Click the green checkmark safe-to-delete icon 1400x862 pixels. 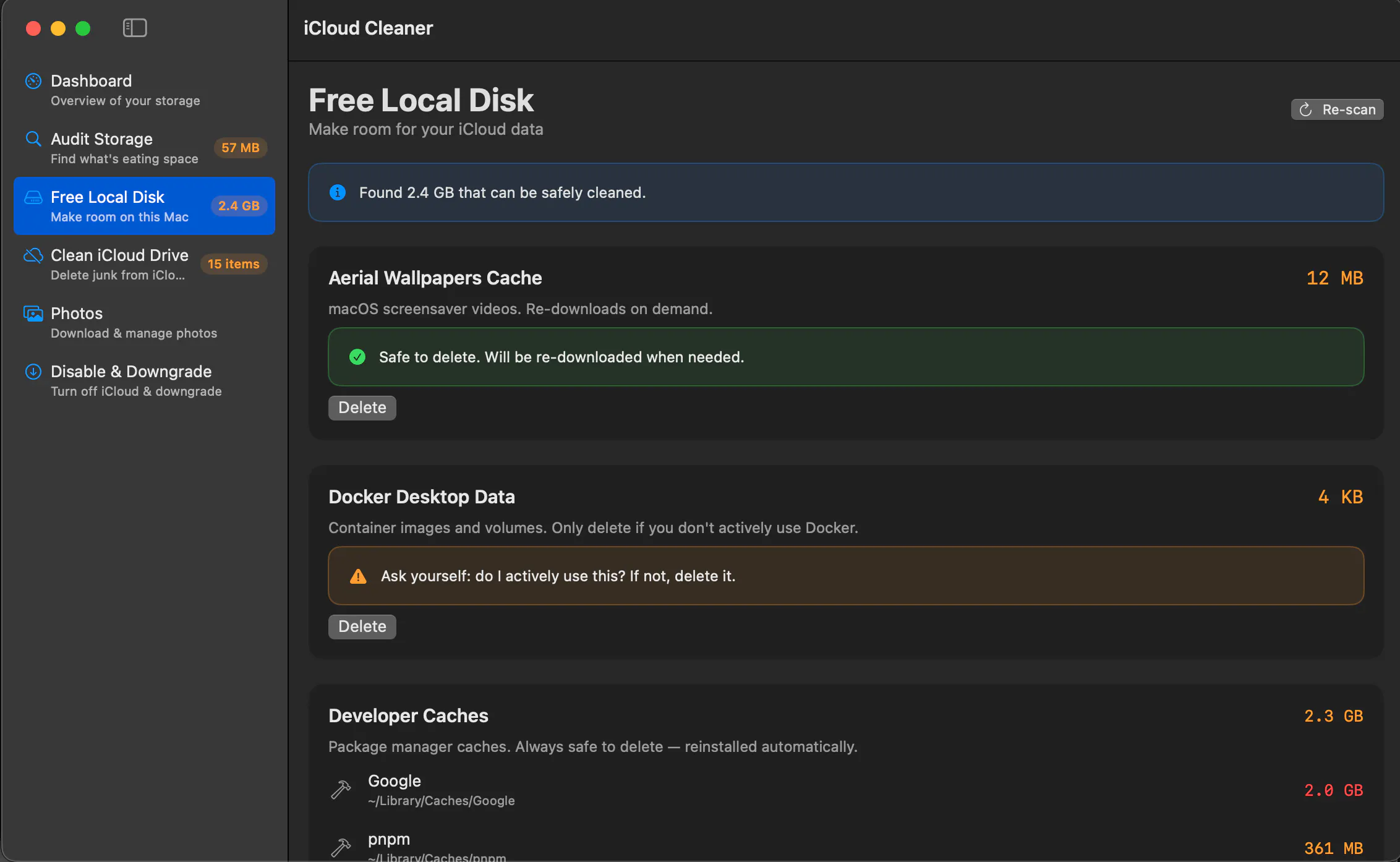click(357, 357)
